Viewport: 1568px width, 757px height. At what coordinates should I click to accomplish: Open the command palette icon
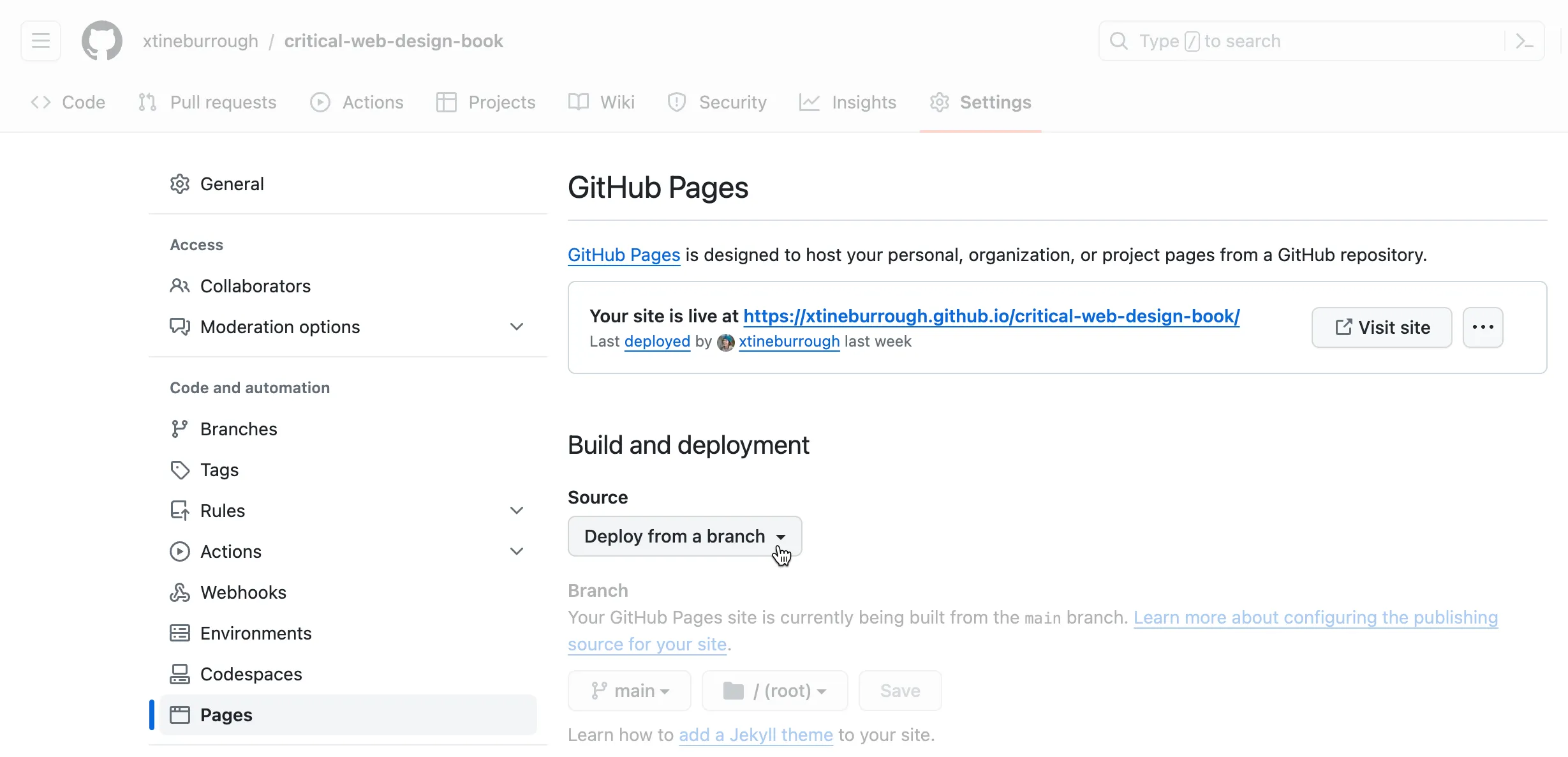point(1524,41)
